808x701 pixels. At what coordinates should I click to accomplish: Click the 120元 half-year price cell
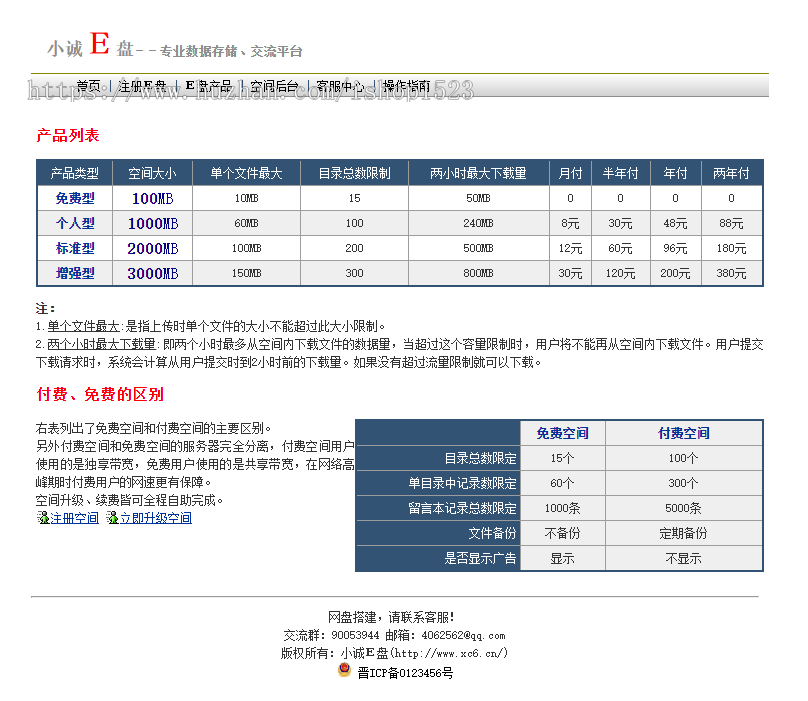pos(620,273)
